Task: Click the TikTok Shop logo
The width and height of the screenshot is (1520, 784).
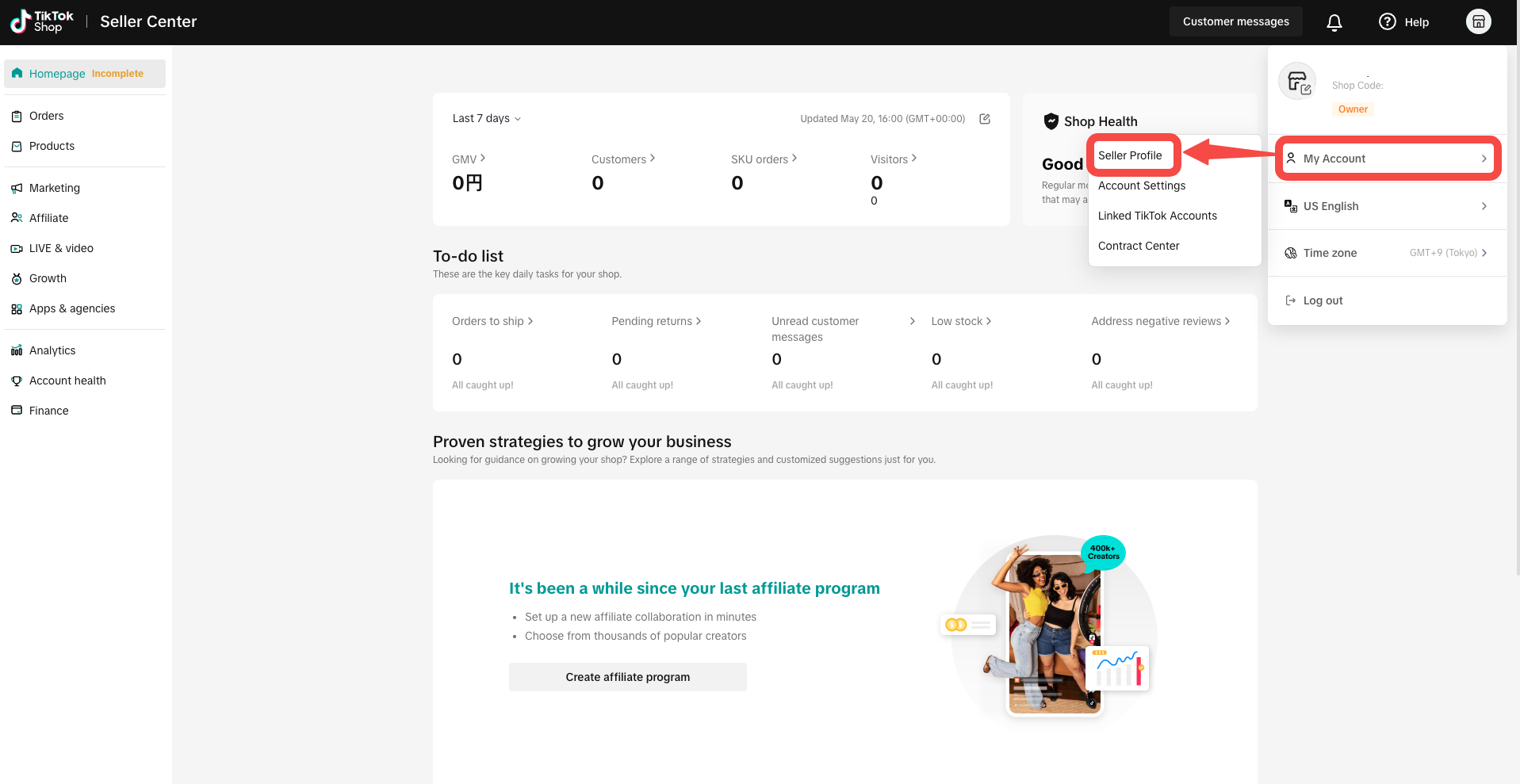Action: click(42, 21)
